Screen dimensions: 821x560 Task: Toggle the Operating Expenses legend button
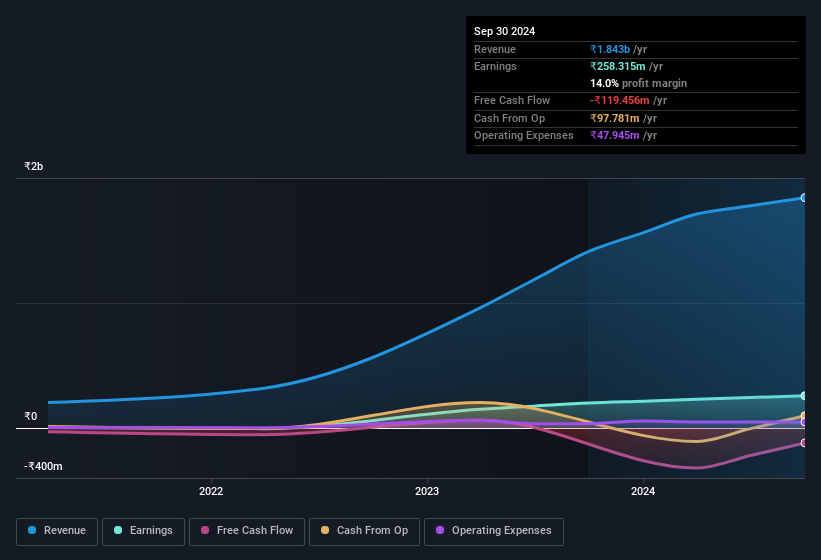coord(494,531)
